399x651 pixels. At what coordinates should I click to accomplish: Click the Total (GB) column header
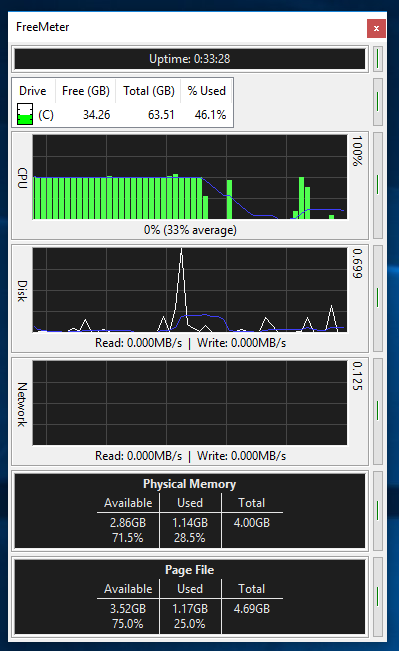point(149,91)
